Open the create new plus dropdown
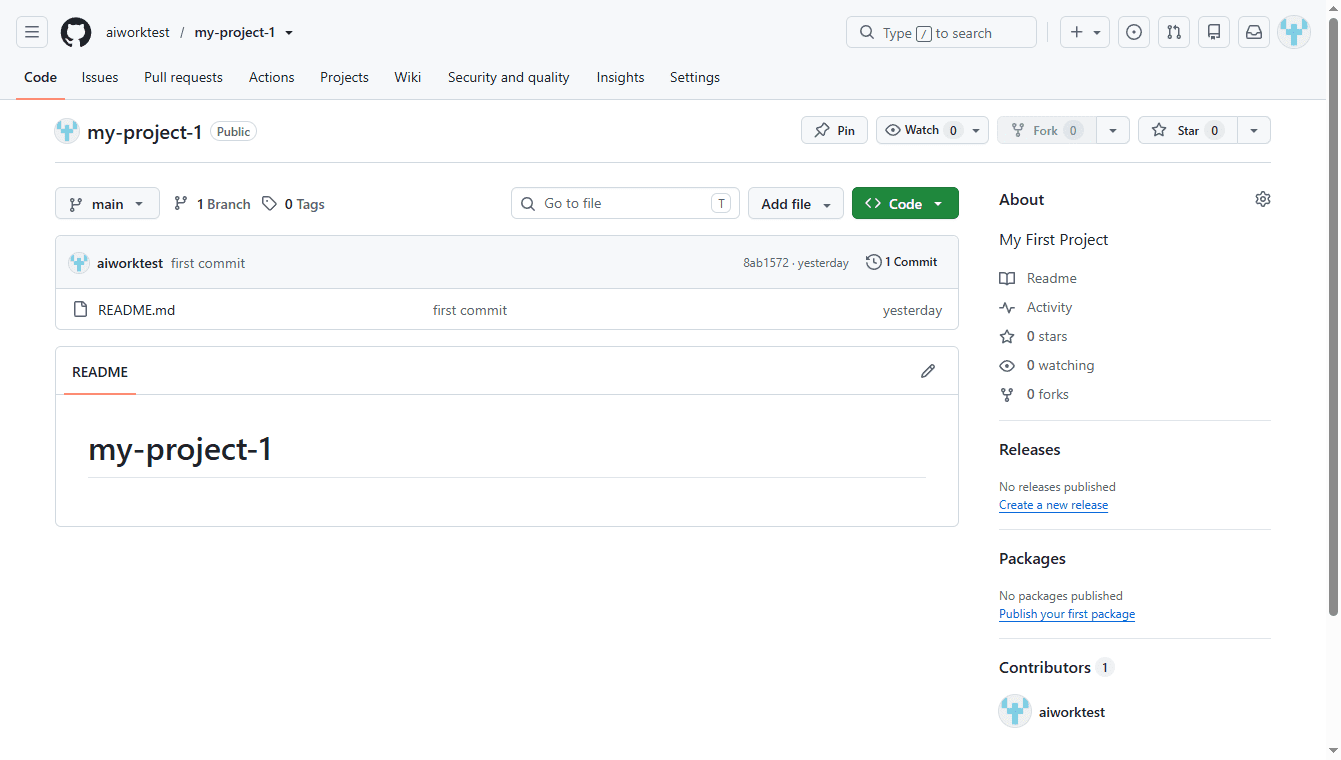 click(x=1085, y=32)
